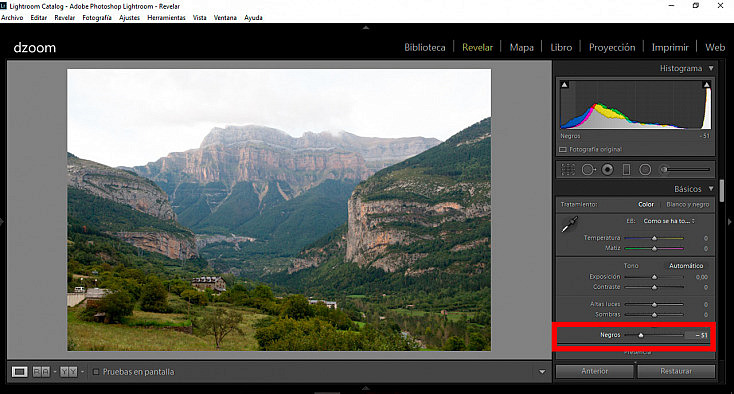
Task: Select the Red Eye Correction tool icon
Action: pos(608,169)
